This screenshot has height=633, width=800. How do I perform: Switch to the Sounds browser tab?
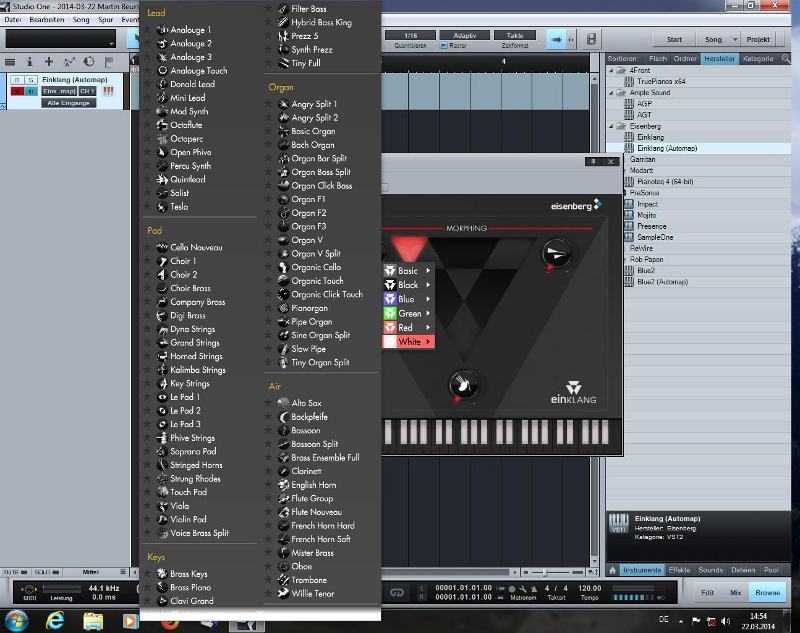[711, 570]
